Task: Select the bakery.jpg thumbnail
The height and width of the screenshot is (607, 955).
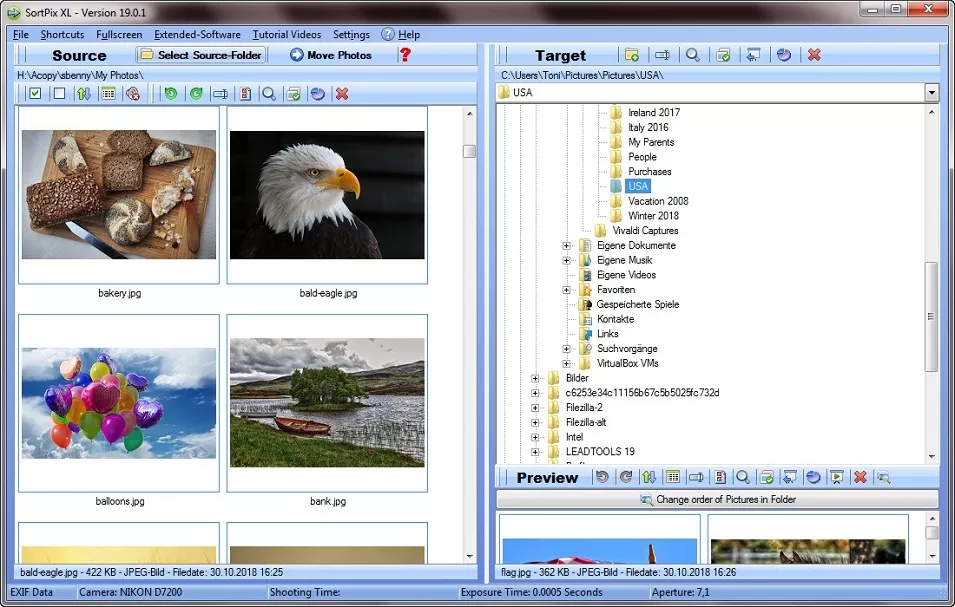Action: [x=119, y=195]
